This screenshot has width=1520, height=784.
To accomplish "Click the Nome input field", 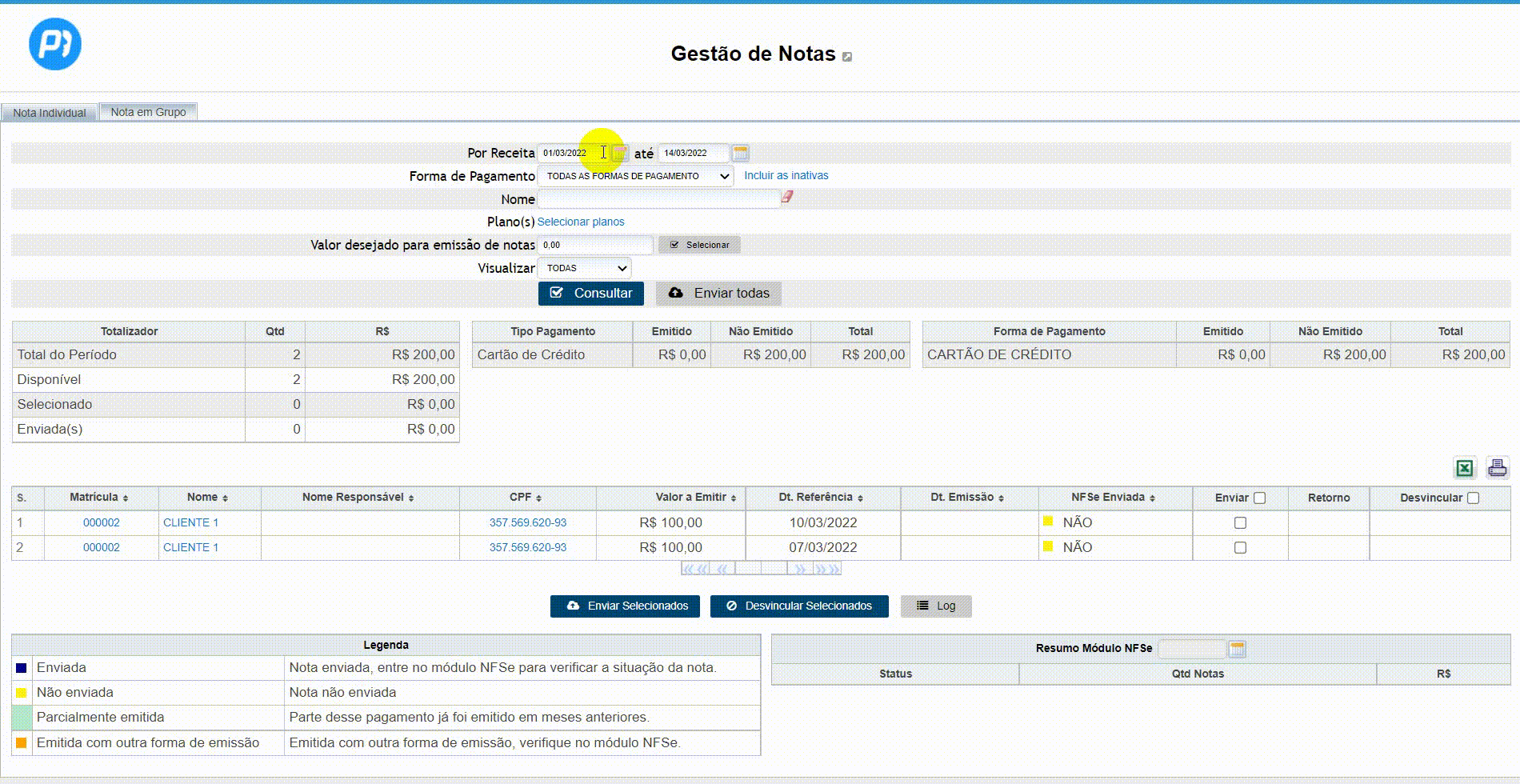I will coord(658,199).
